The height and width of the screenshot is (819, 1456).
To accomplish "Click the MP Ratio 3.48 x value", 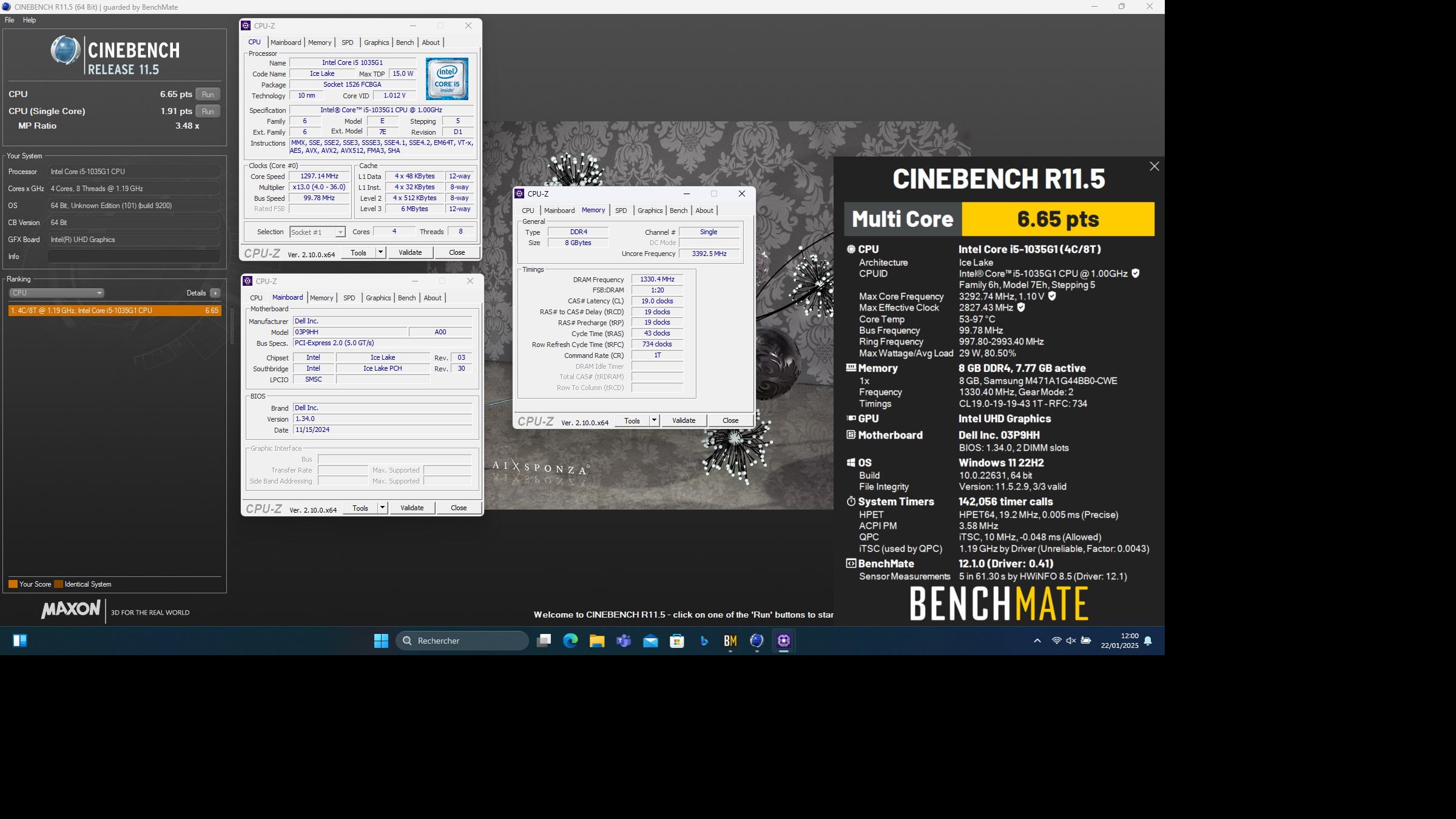I will [x=187, y=126].
